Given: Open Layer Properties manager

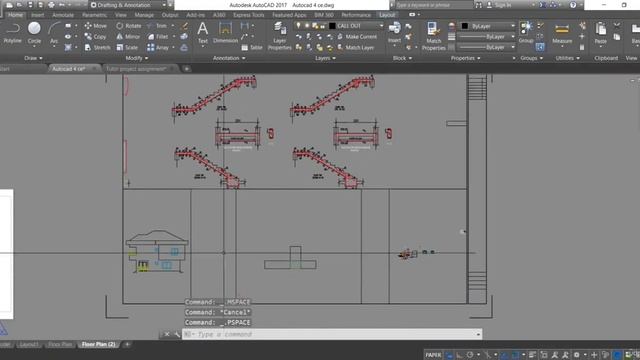Looking at the screenshot, I should tap(280, 36).
